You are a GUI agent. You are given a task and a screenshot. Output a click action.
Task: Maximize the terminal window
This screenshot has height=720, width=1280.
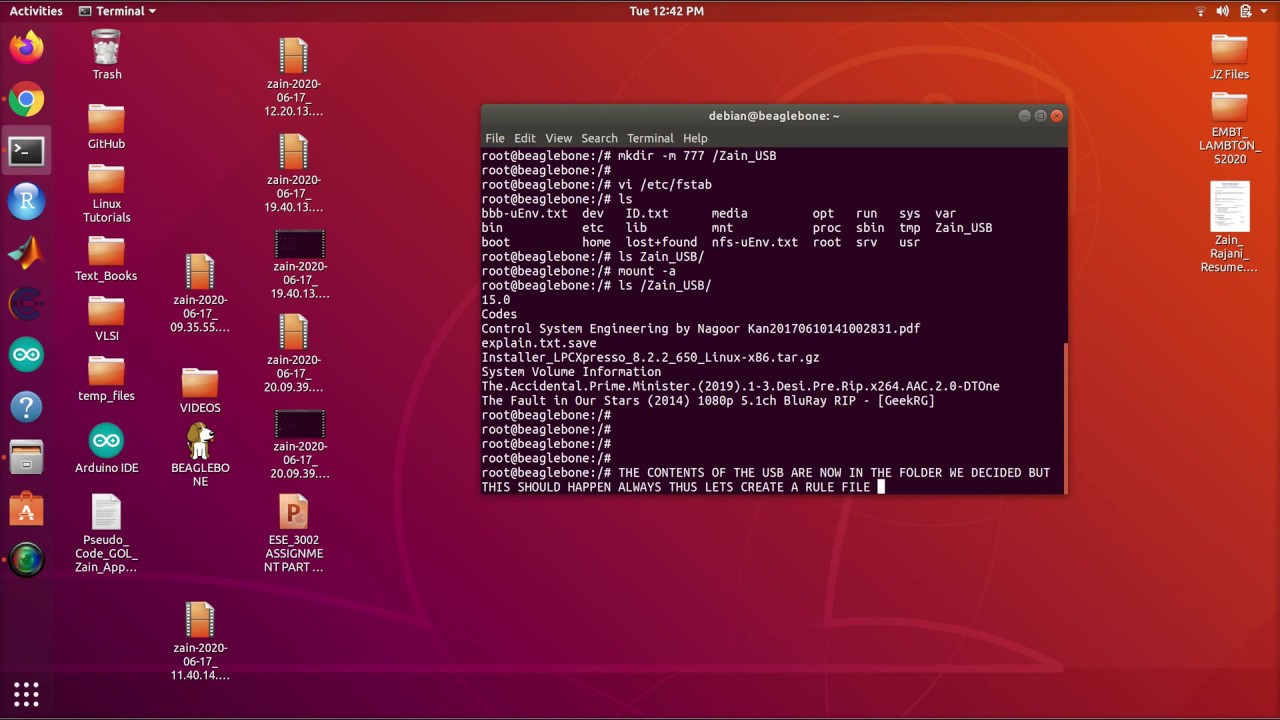pos(1040,116)
